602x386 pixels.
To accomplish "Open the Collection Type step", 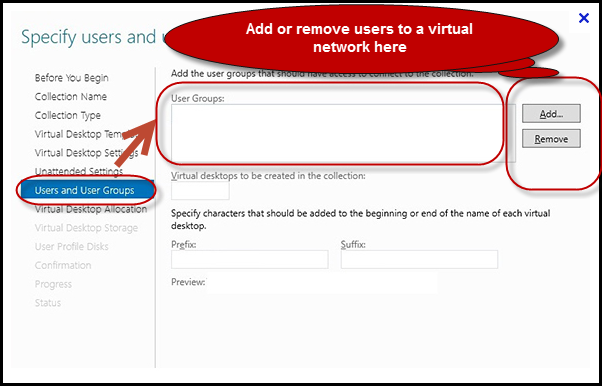I will [x=68, y=115].
